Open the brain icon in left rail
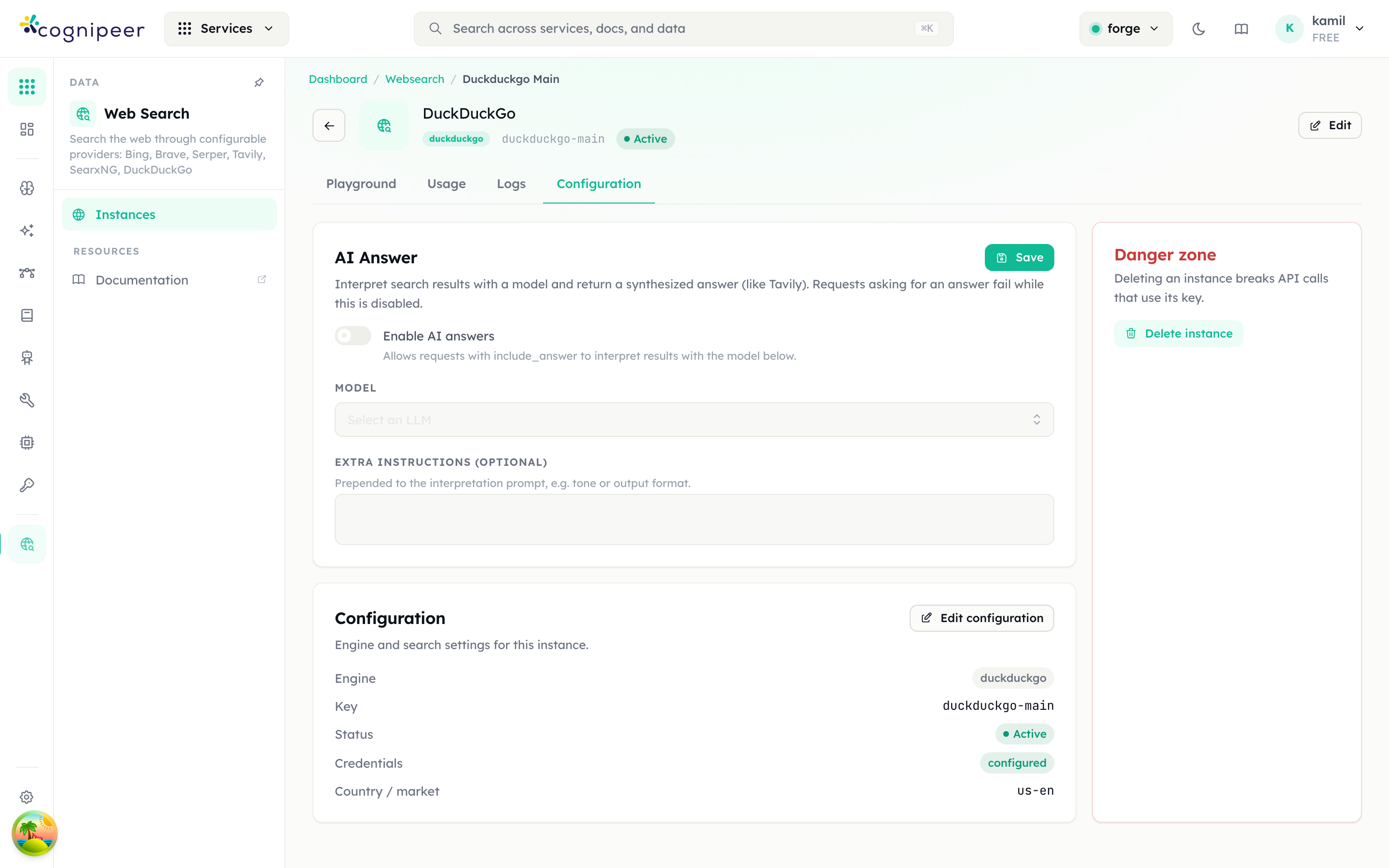 coord(27,188)
